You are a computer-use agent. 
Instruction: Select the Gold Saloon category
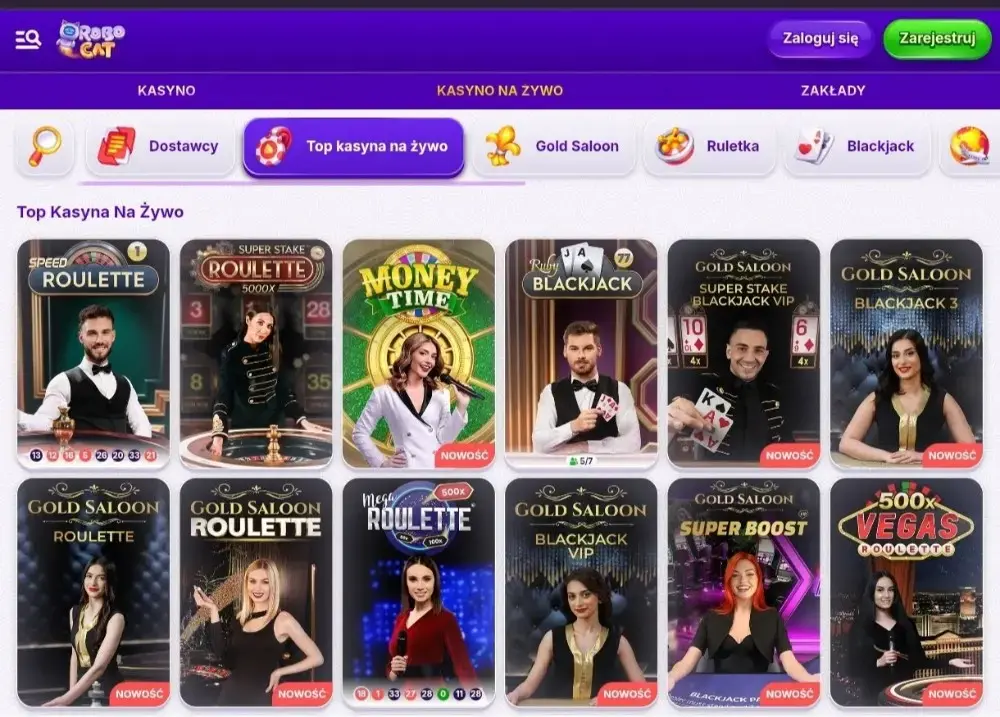click(554, 146)
